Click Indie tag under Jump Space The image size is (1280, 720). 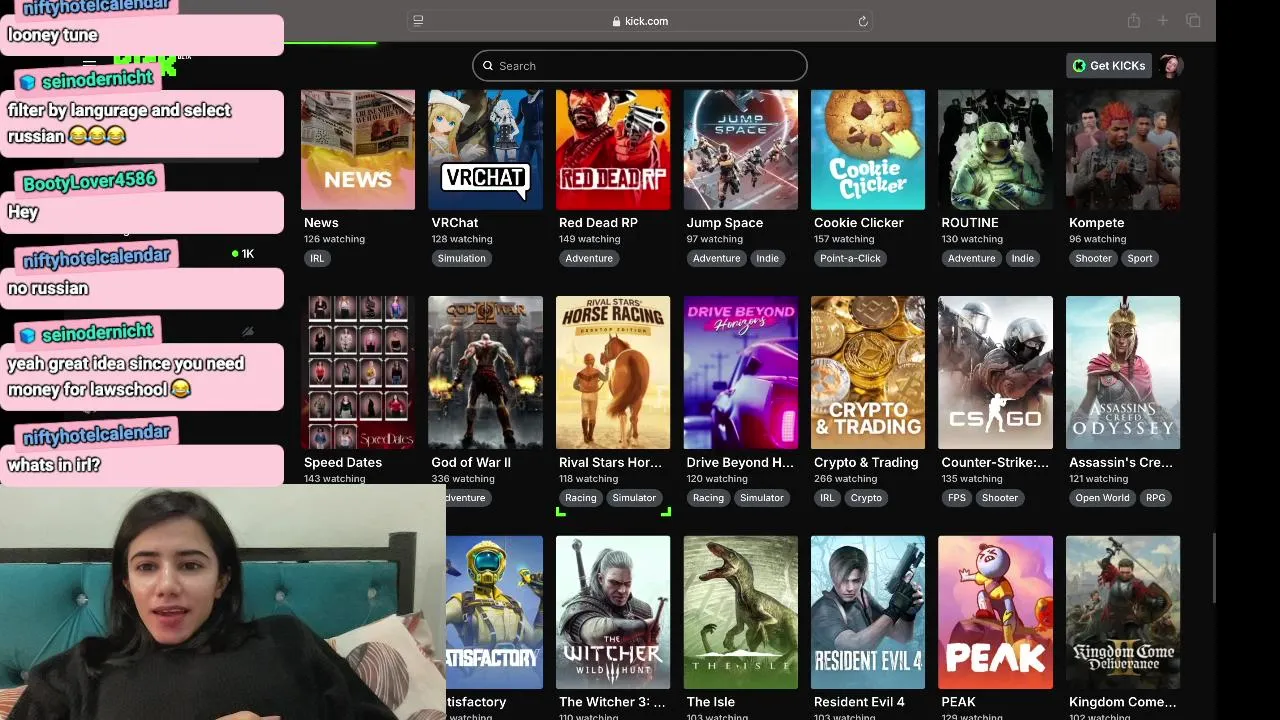[767, 258]
